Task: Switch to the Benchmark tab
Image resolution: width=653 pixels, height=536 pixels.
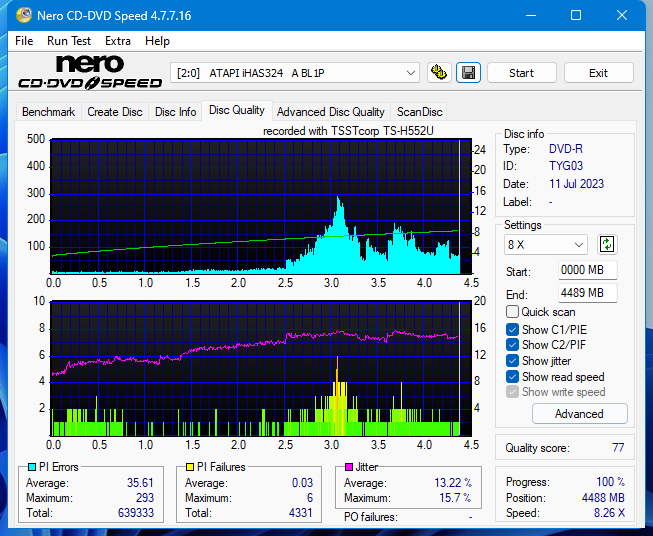Action: (49, 112)
